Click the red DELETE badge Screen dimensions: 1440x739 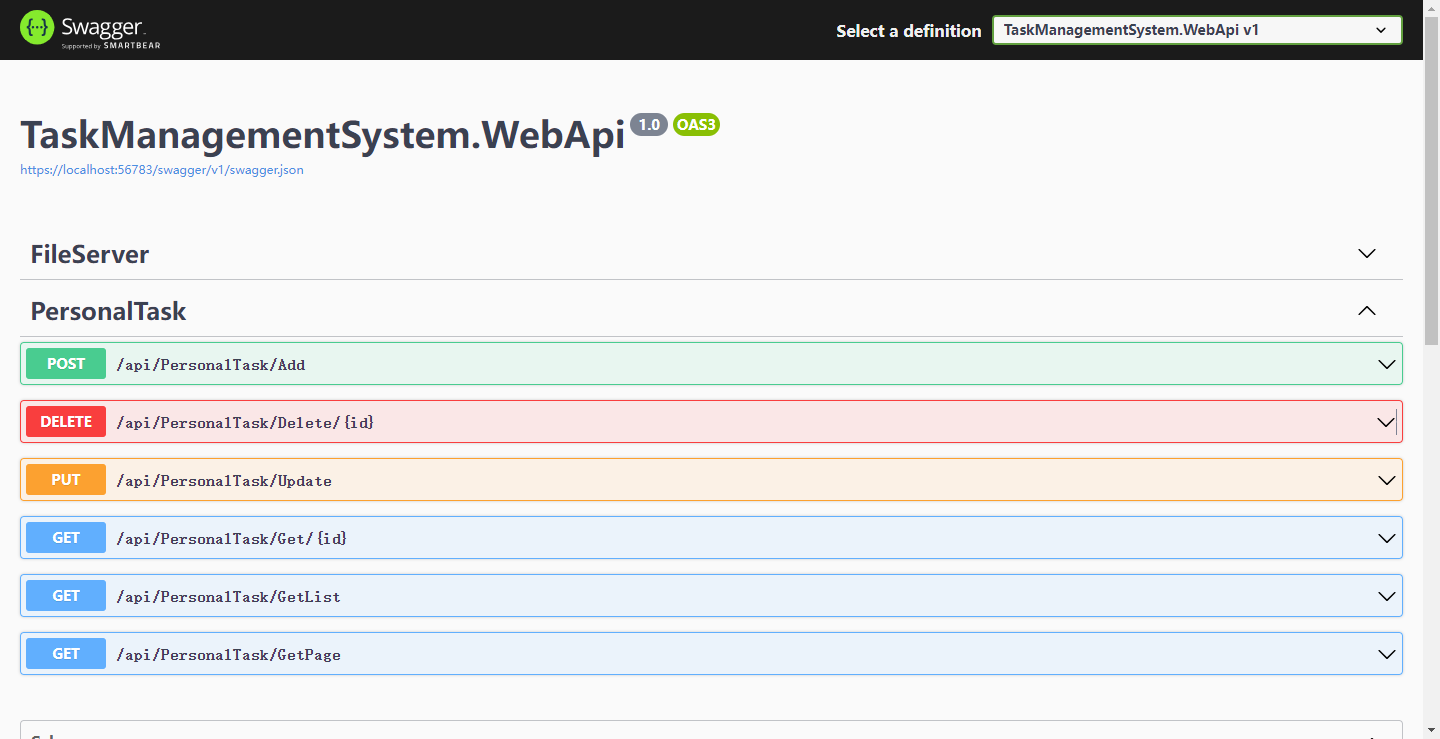pyautogui.click(x=65, y=421)
